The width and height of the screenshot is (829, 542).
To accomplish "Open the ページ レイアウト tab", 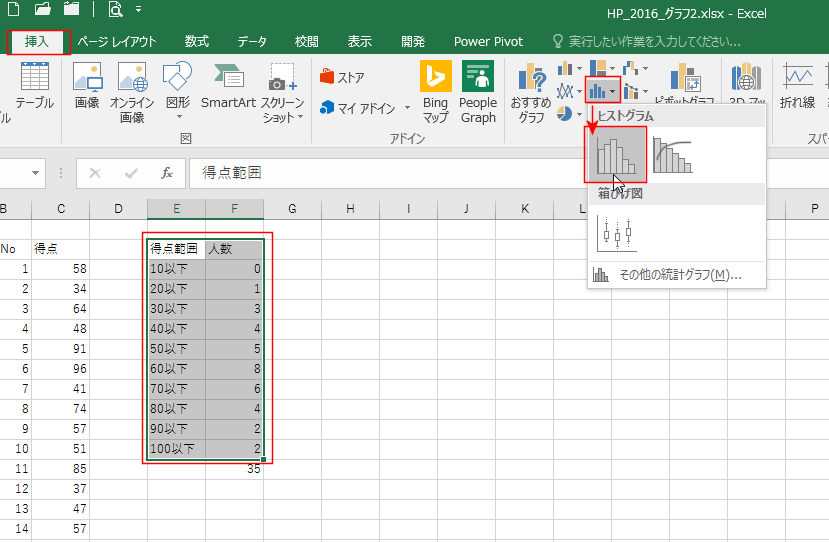I will point(117,41).
